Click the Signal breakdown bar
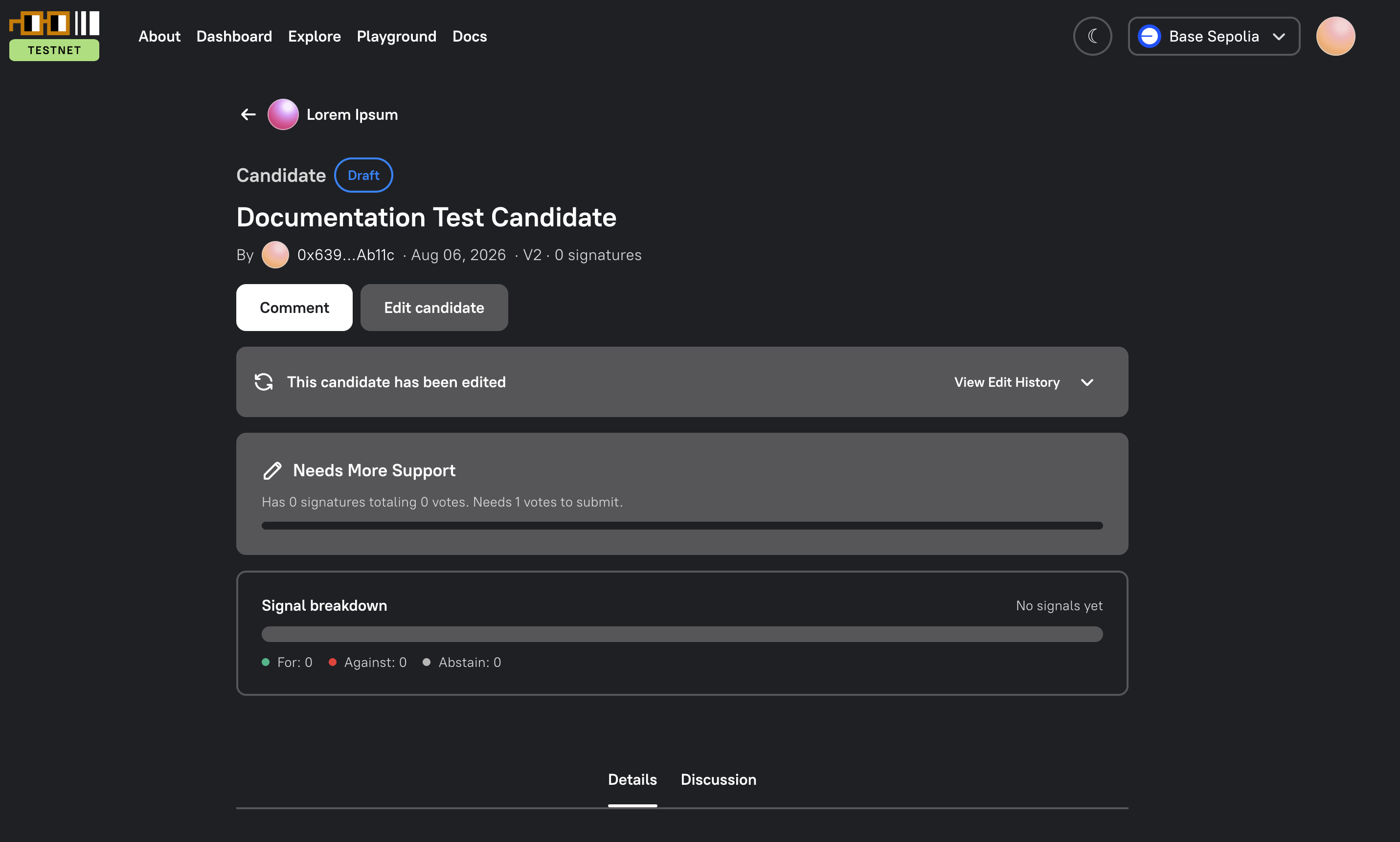1400x842 pixels. coord(682,634)
